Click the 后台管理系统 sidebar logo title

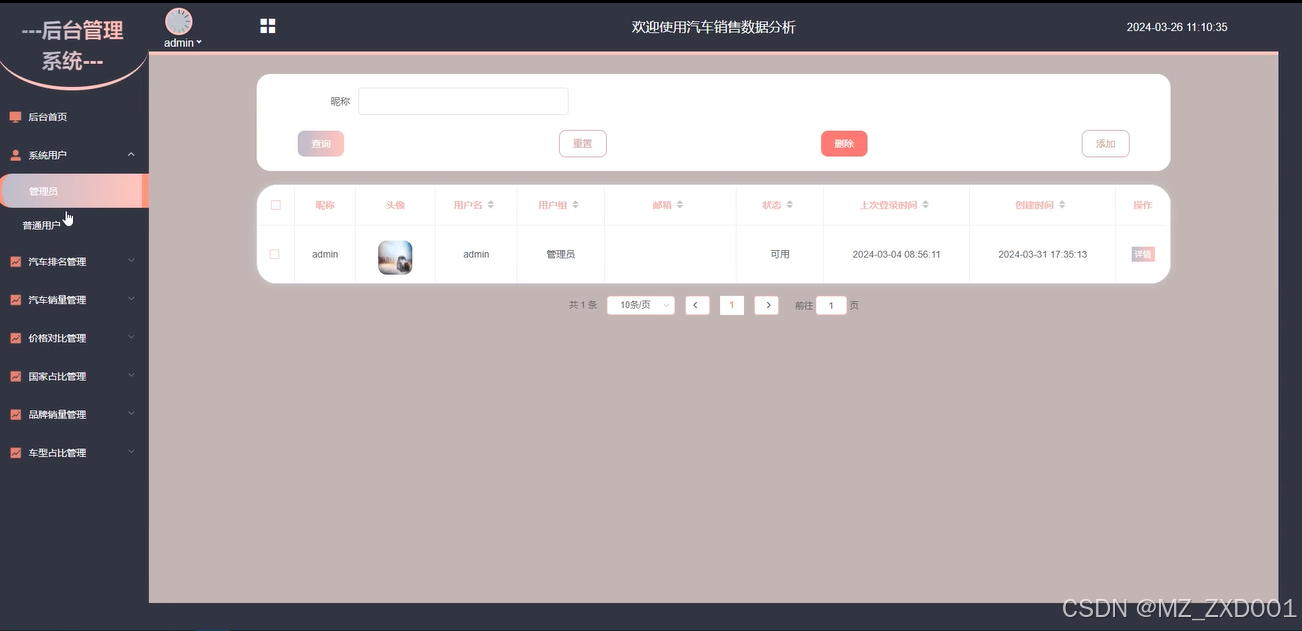73,46
